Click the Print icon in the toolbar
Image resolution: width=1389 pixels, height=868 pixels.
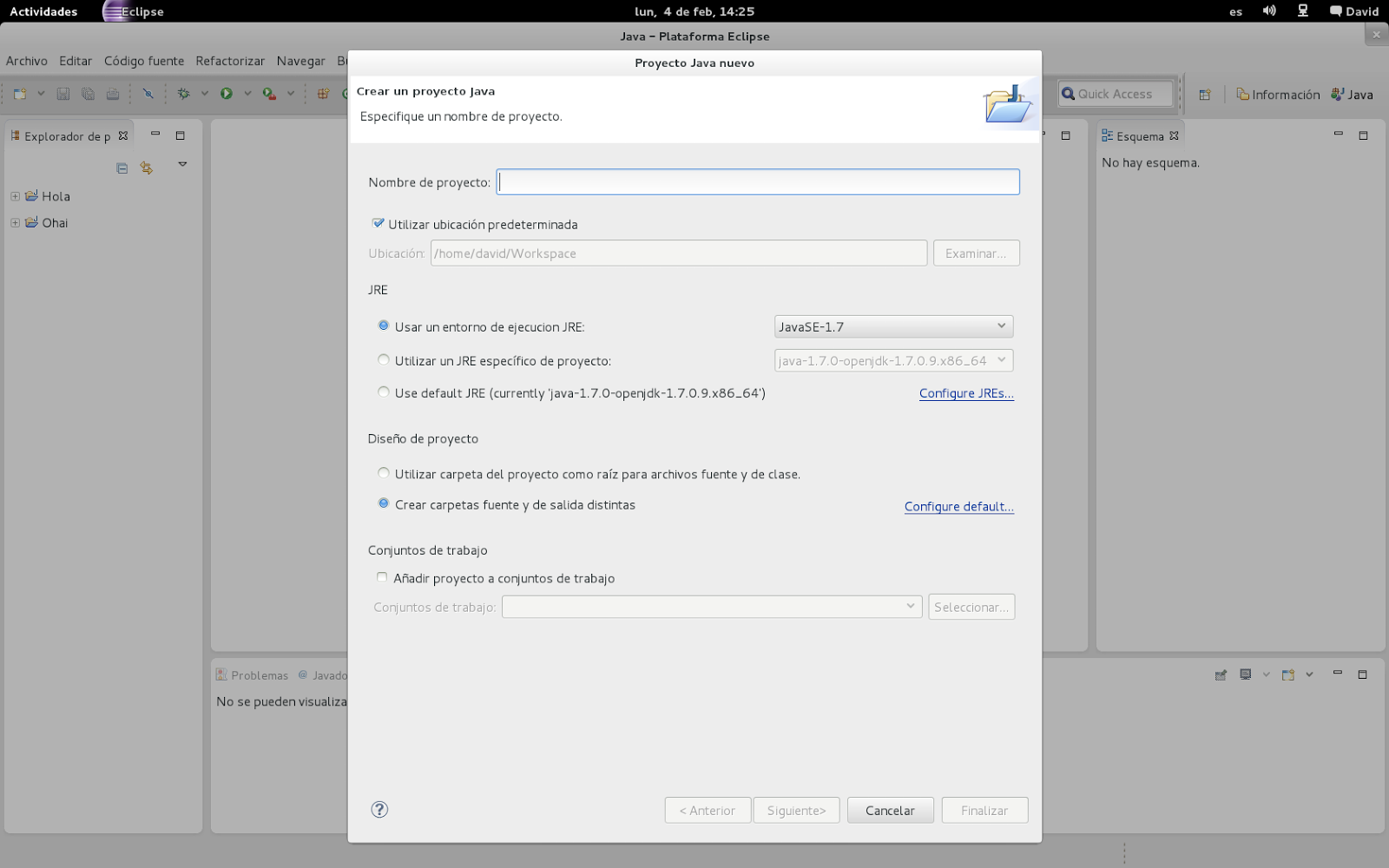point(113,94)
